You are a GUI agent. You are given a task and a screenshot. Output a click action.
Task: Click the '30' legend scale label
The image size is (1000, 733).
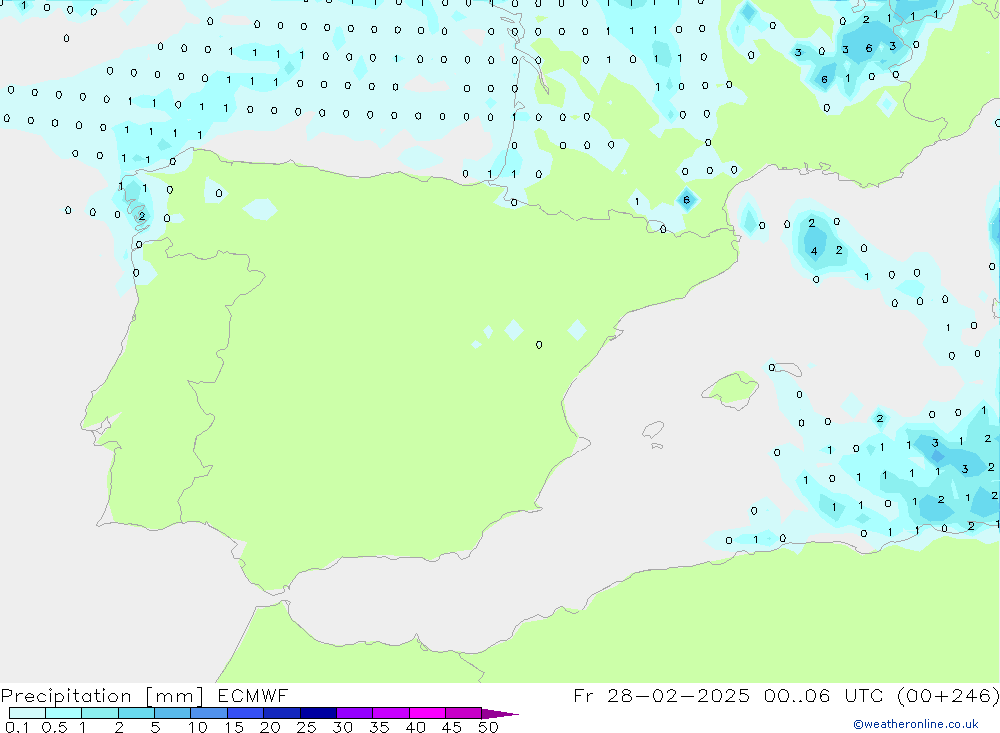click(x=343, y=727)
